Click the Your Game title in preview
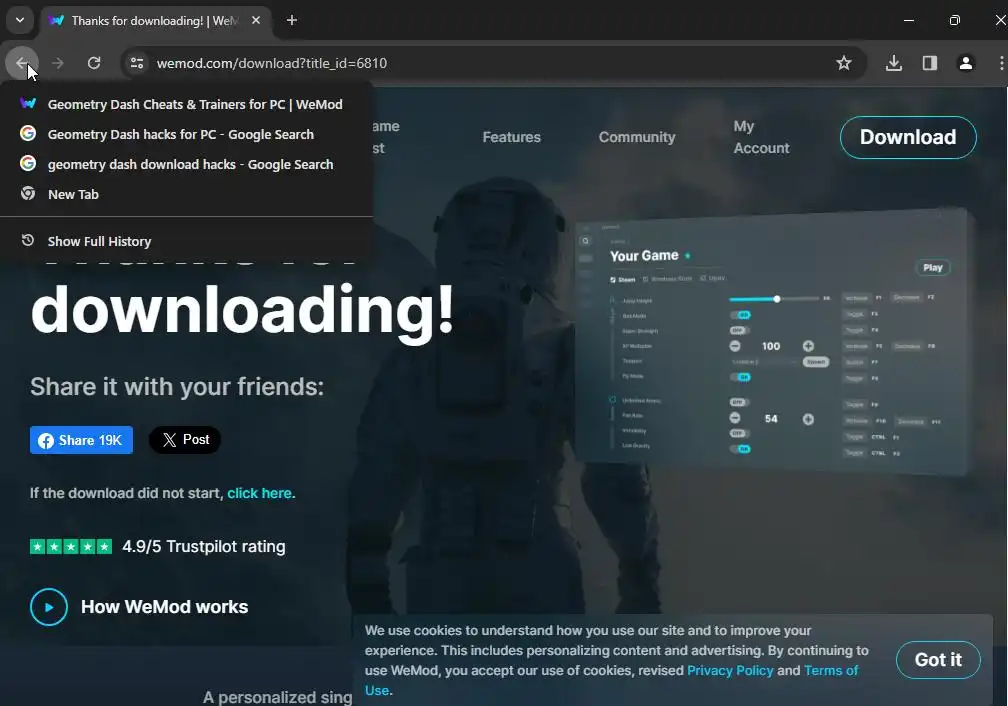Viewport: 1008px width, 706px height. point(644,256)
